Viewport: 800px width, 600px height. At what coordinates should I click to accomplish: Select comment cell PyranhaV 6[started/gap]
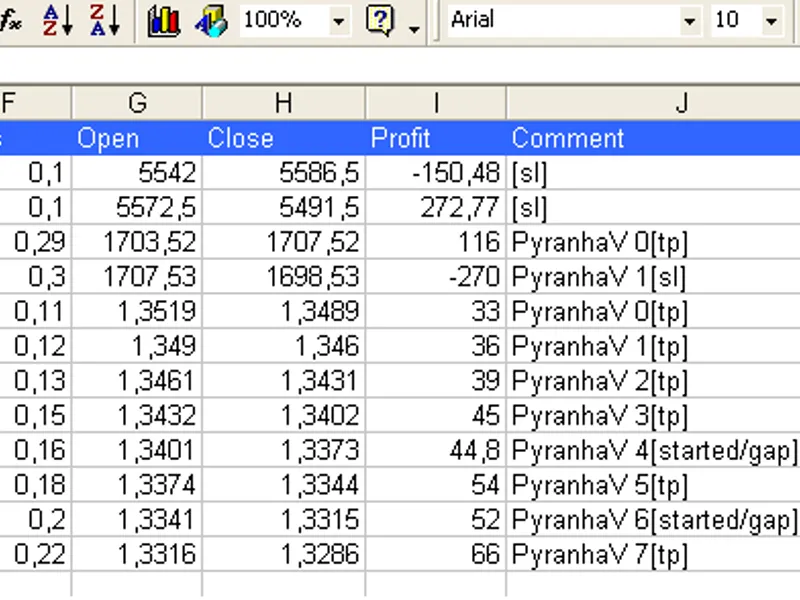pyautogui.click(x=654, y=520)
